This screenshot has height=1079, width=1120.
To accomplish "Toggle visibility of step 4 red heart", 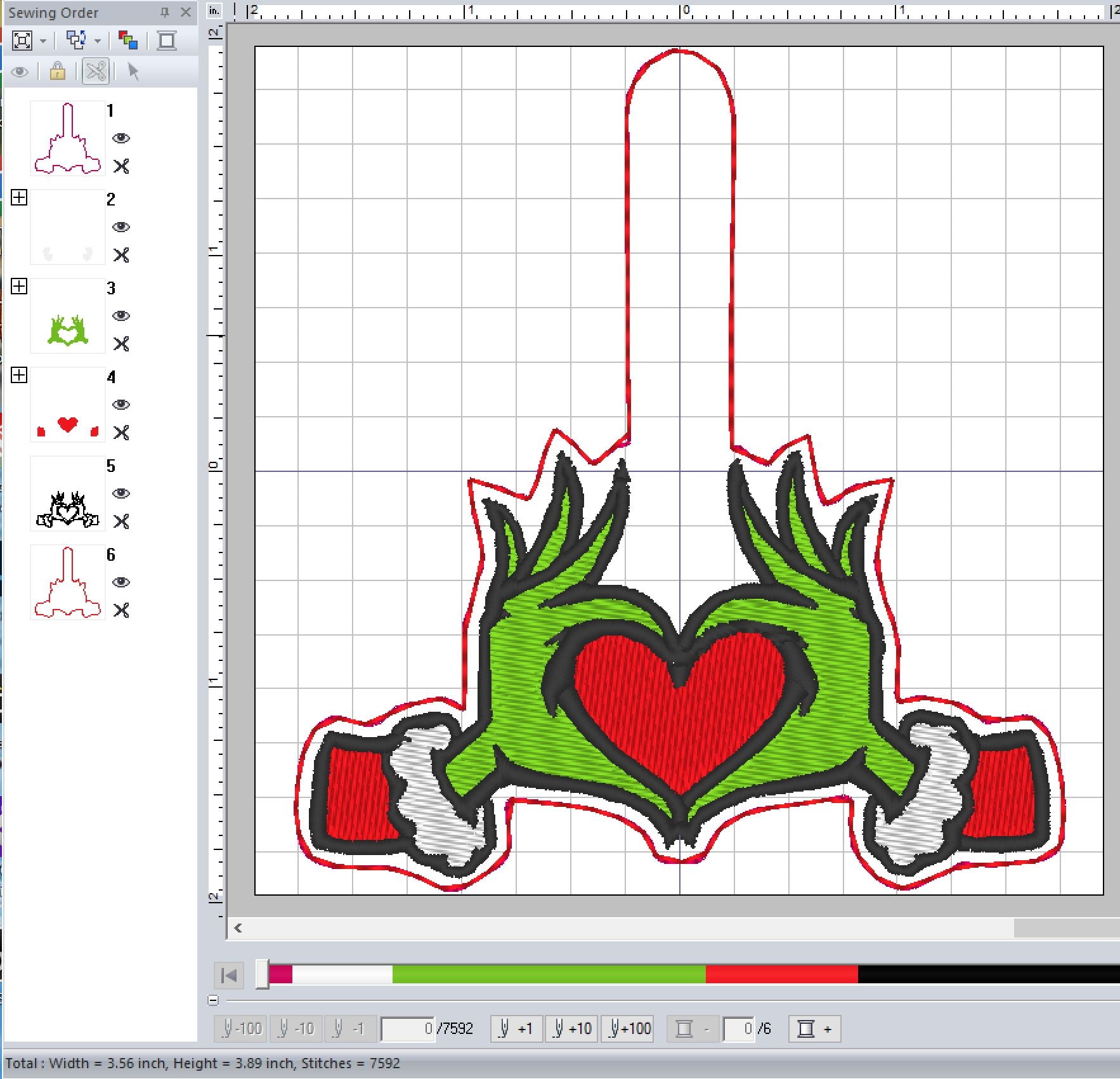I will [121, 405].
